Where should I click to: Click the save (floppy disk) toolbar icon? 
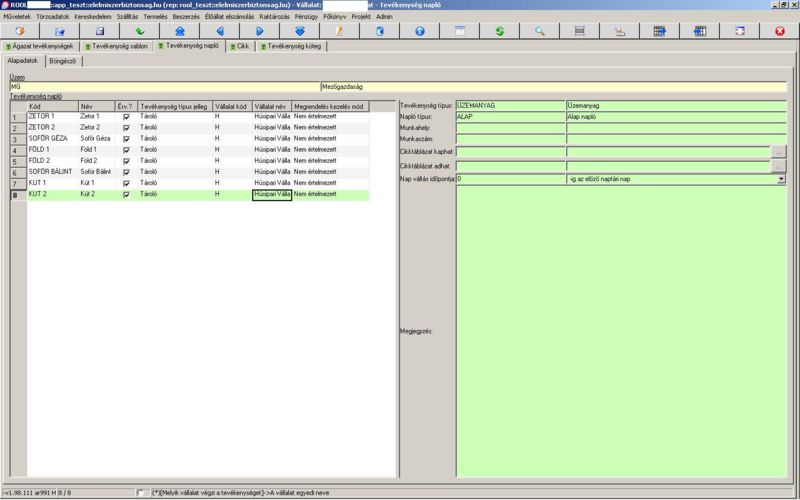point(100,32)
